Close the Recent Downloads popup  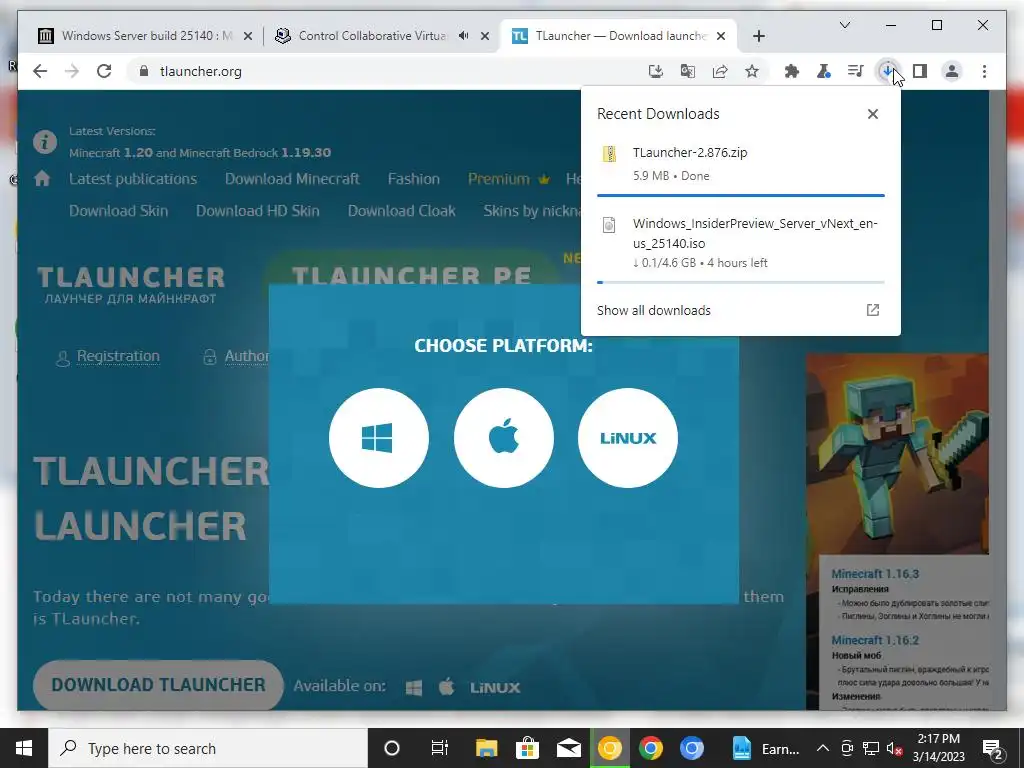pyautogui.click(x=872, y=114)
